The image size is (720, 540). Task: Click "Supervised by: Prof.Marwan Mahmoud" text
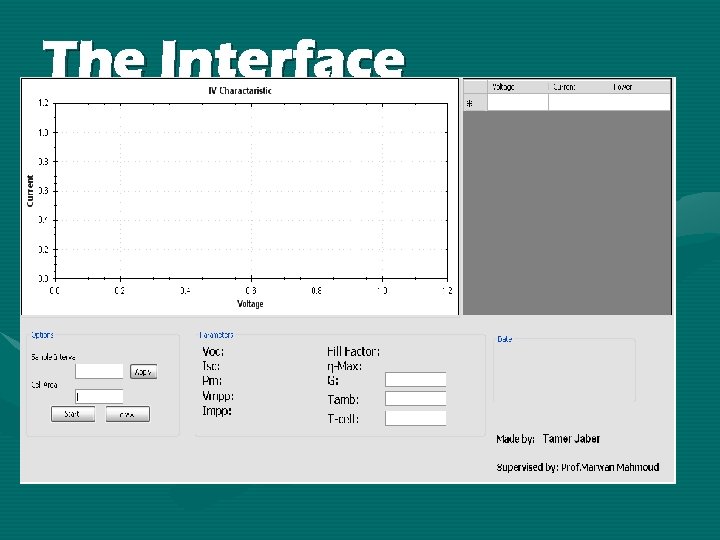pos(578,467)
